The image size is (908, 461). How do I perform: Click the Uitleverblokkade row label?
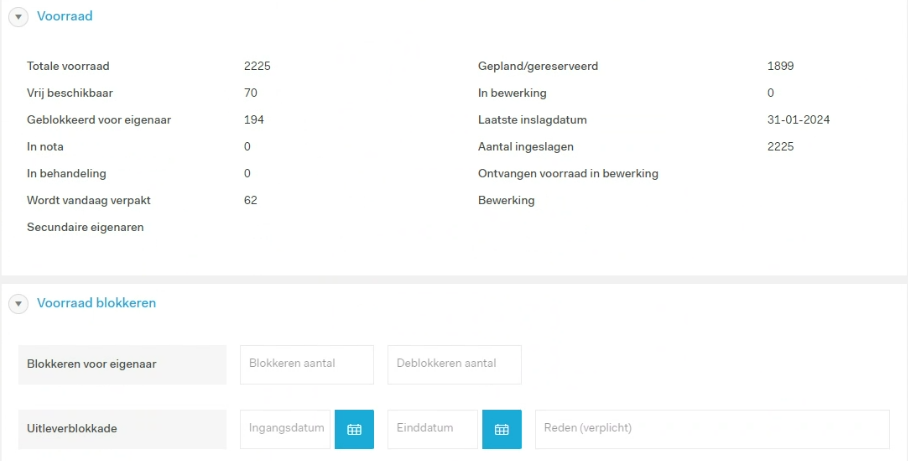[72, 429]
